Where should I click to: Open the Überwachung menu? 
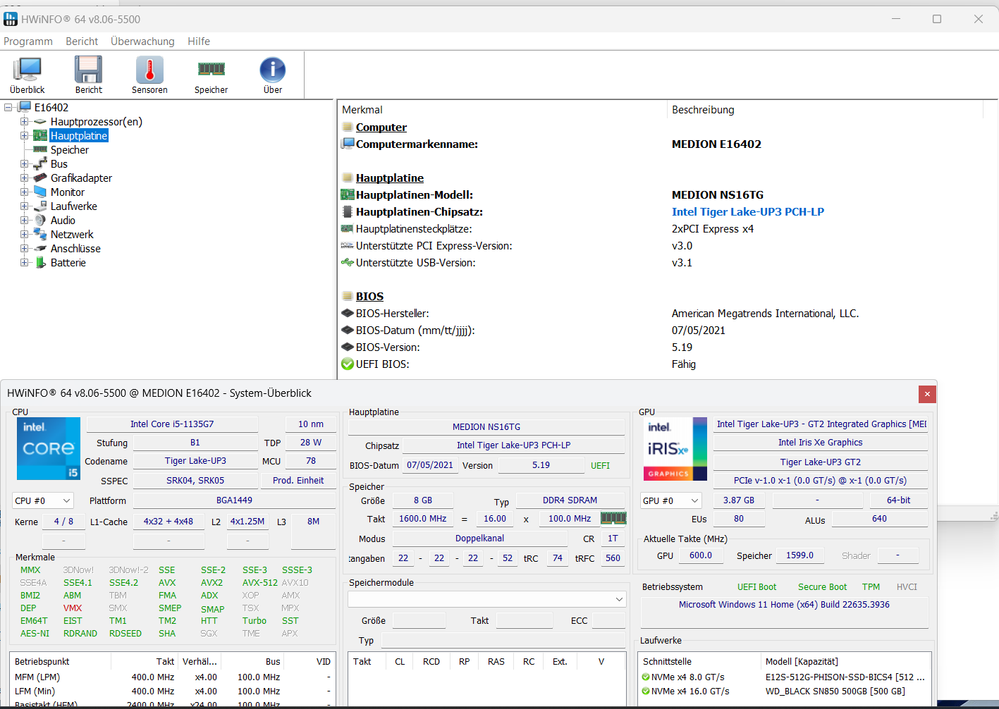(142, 41)
